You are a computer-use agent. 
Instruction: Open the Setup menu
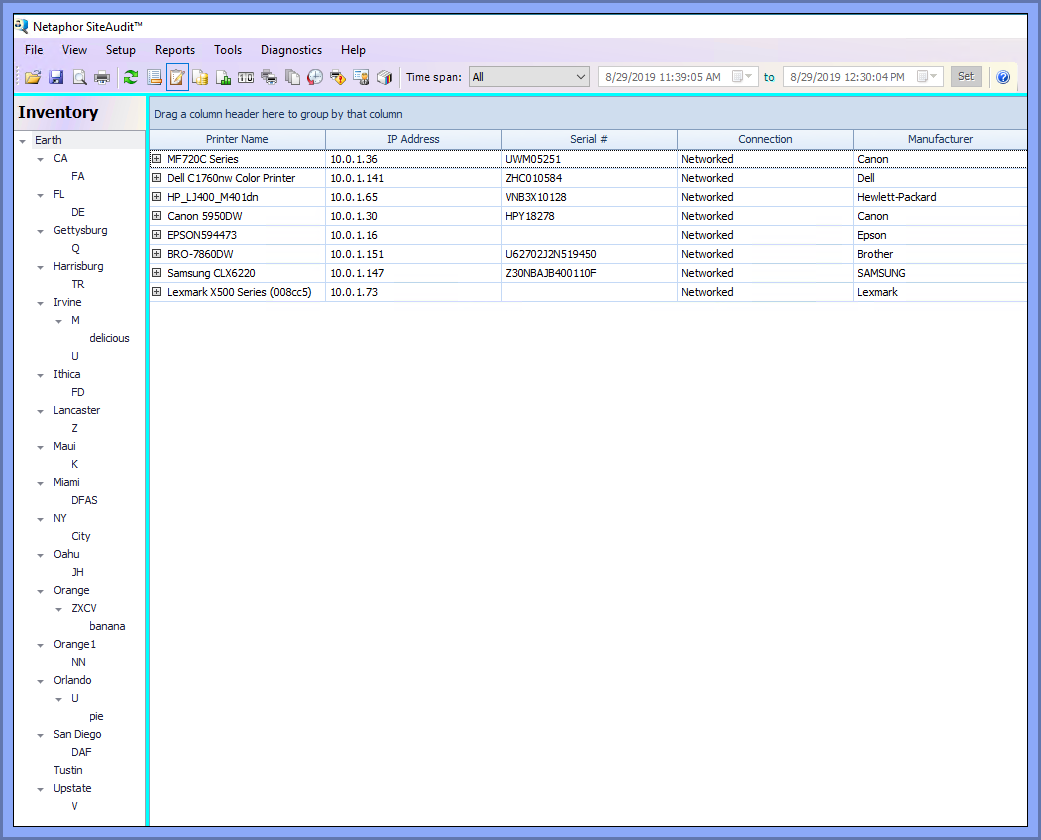121,50
